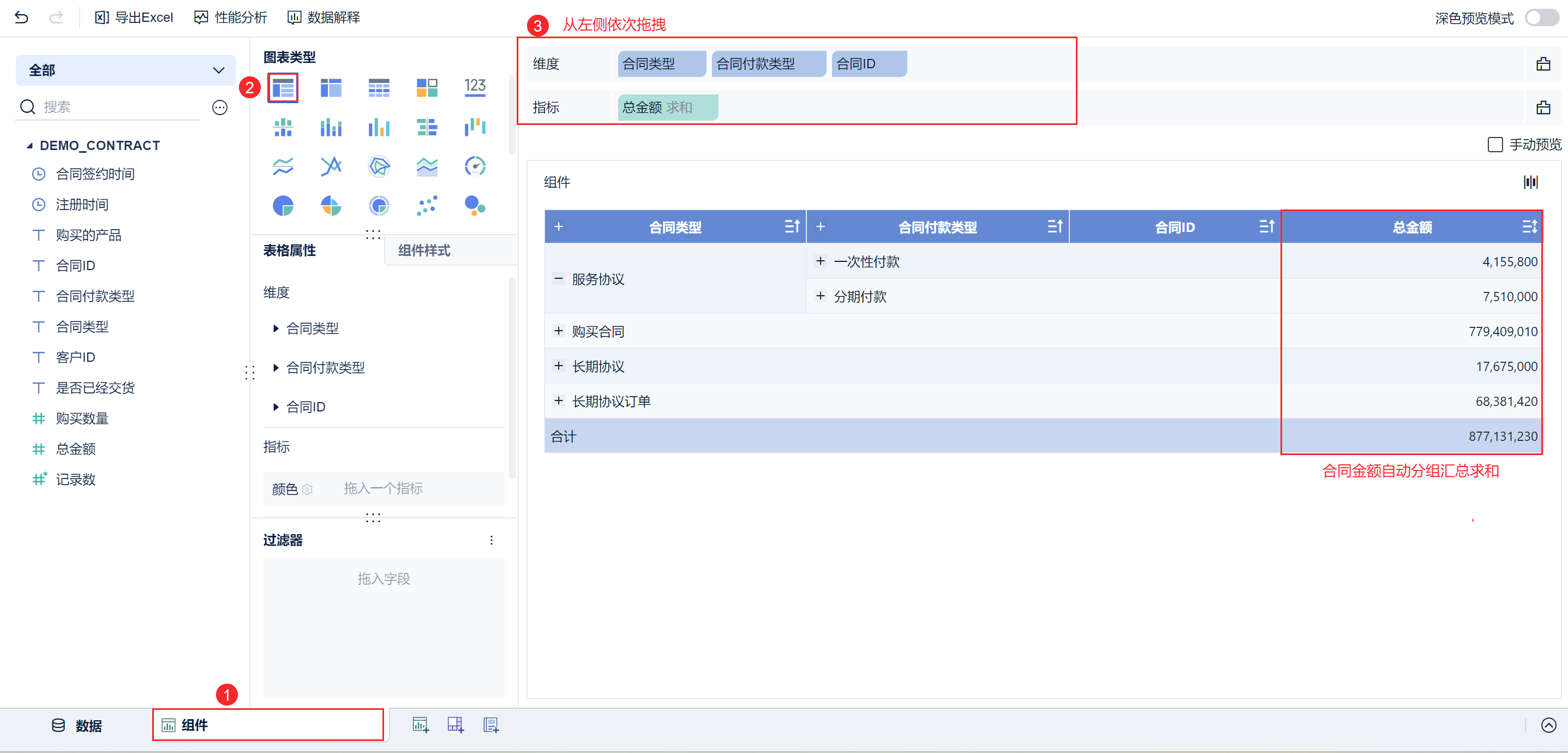The height and width of the screenshot is (753, 1568).
Task: Click the radar chart type icon
Action: click(x=379, y=166)
